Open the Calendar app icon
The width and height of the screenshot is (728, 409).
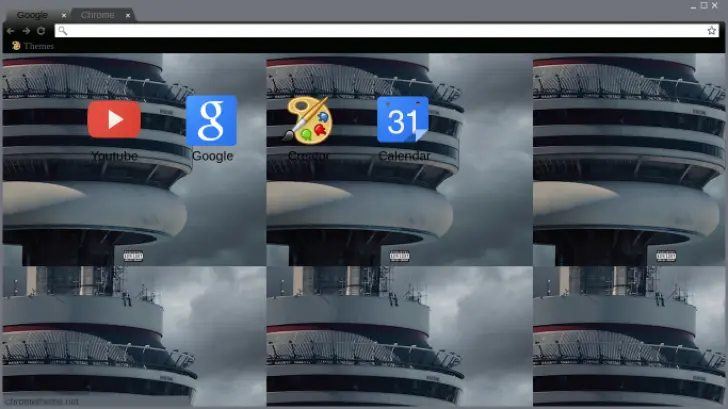[x=403, y=120]
